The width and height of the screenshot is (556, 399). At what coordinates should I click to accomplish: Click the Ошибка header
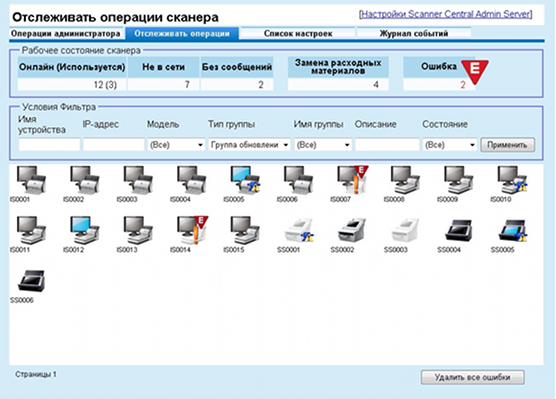tap(439, 66)
